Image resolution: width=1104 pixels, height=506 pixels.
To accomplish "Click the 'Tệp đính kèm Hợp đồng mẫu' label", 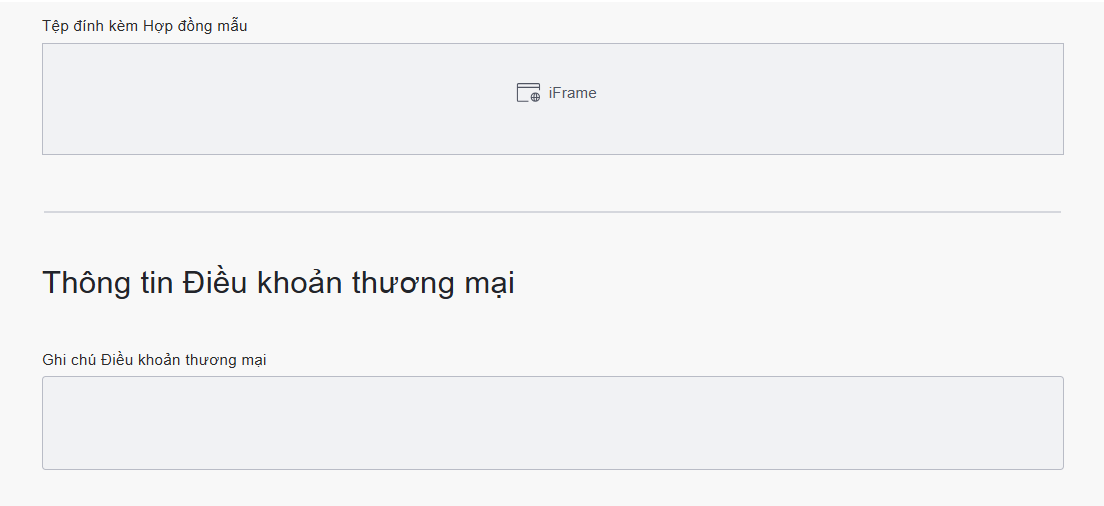I will 144,26.
